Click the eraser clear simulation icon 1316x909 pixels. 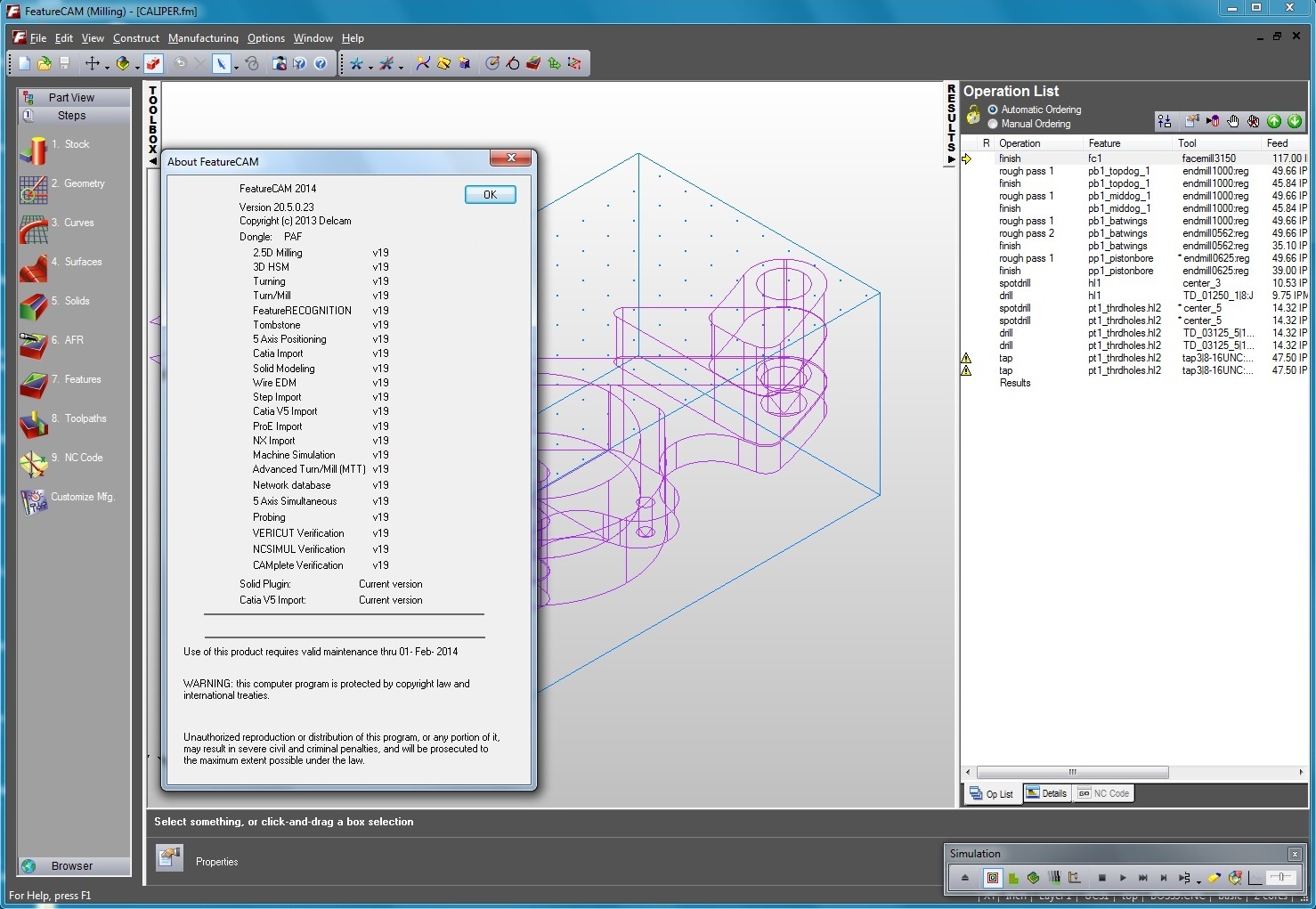(1214, 878)
